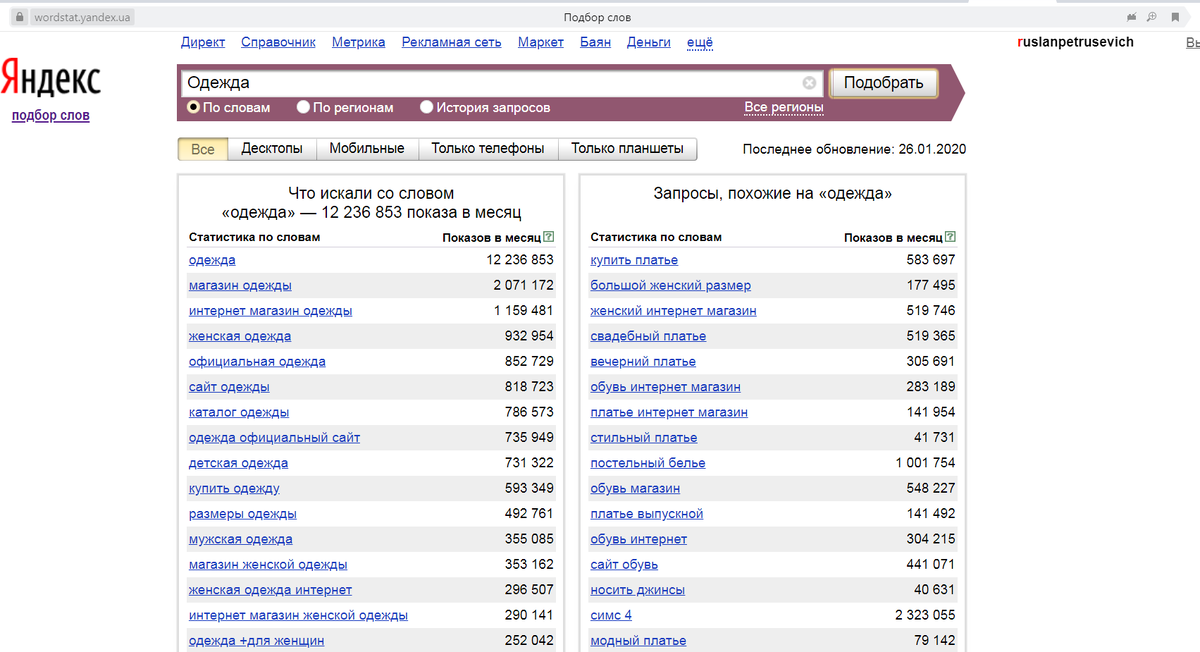Open similar query 'женский интернет магазин'
This screenshot has width=1200, height=652.
674,311
